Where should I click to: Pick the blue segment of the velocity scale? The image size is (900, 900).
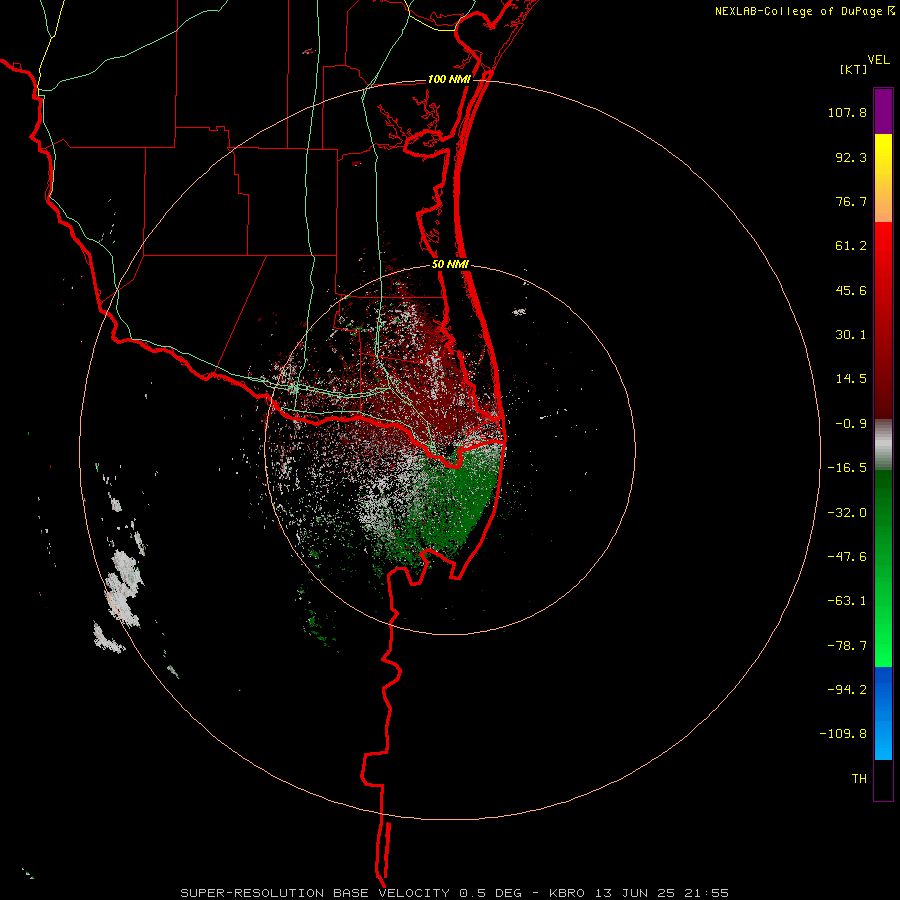click(883, 713)
